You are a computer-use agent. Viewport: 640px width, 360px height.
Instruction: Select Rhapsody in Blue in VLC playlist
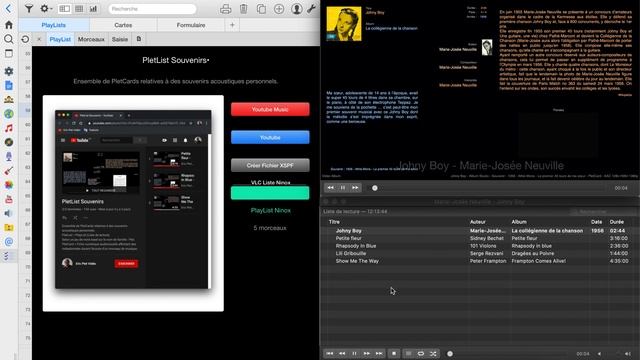[x=356, y=246]
